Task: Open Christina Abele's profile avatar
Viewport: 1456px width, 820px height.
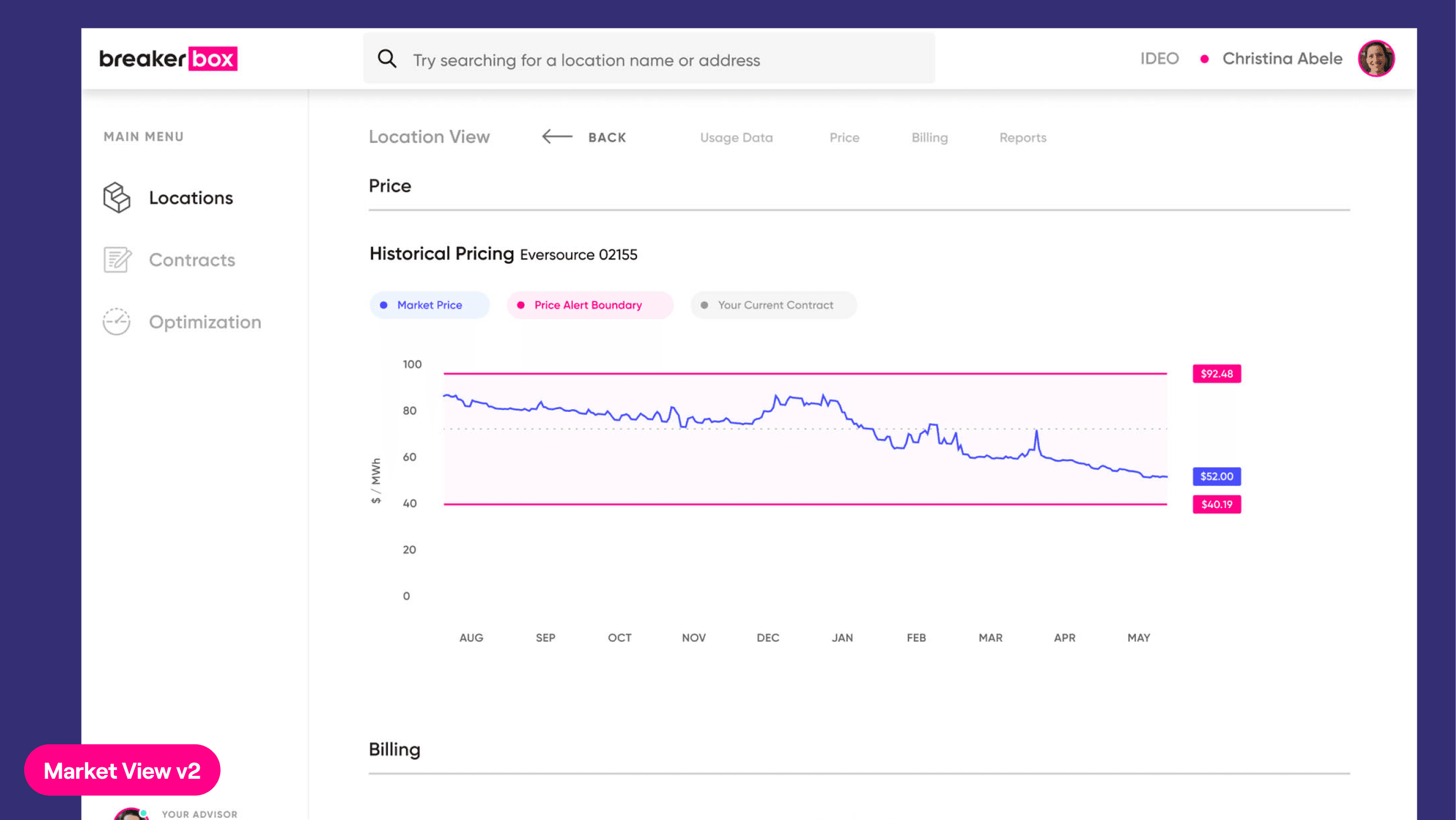Action: pos(1376,58)
